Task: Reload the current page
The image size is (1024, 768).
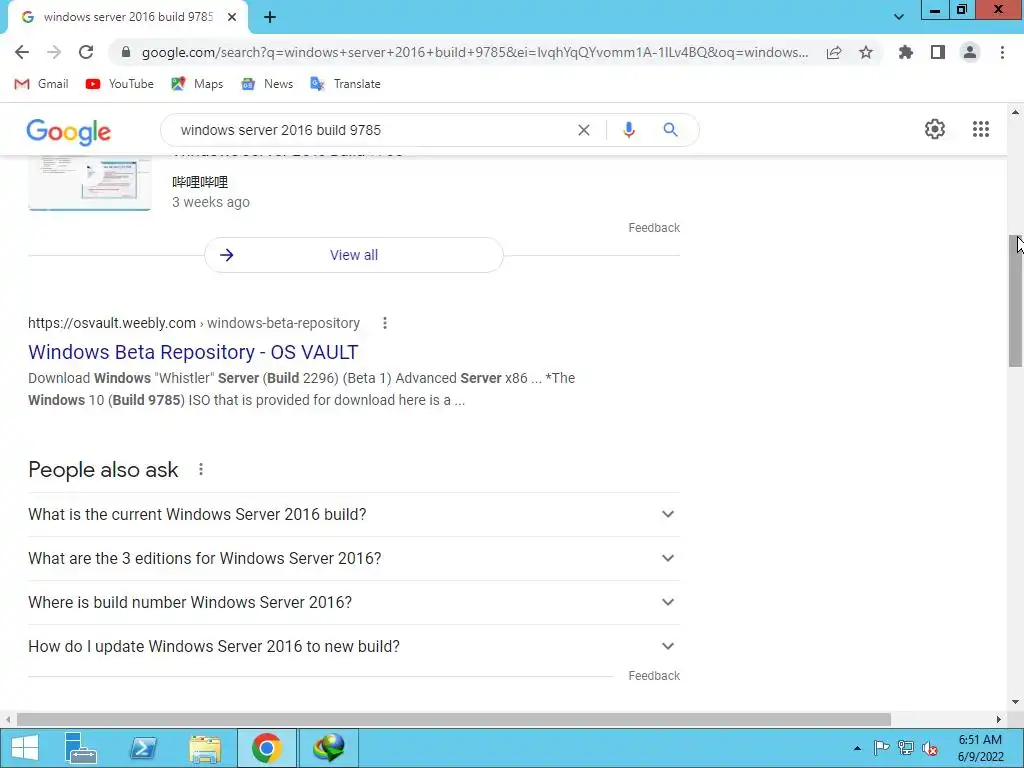Action: [x=86, y=52]
